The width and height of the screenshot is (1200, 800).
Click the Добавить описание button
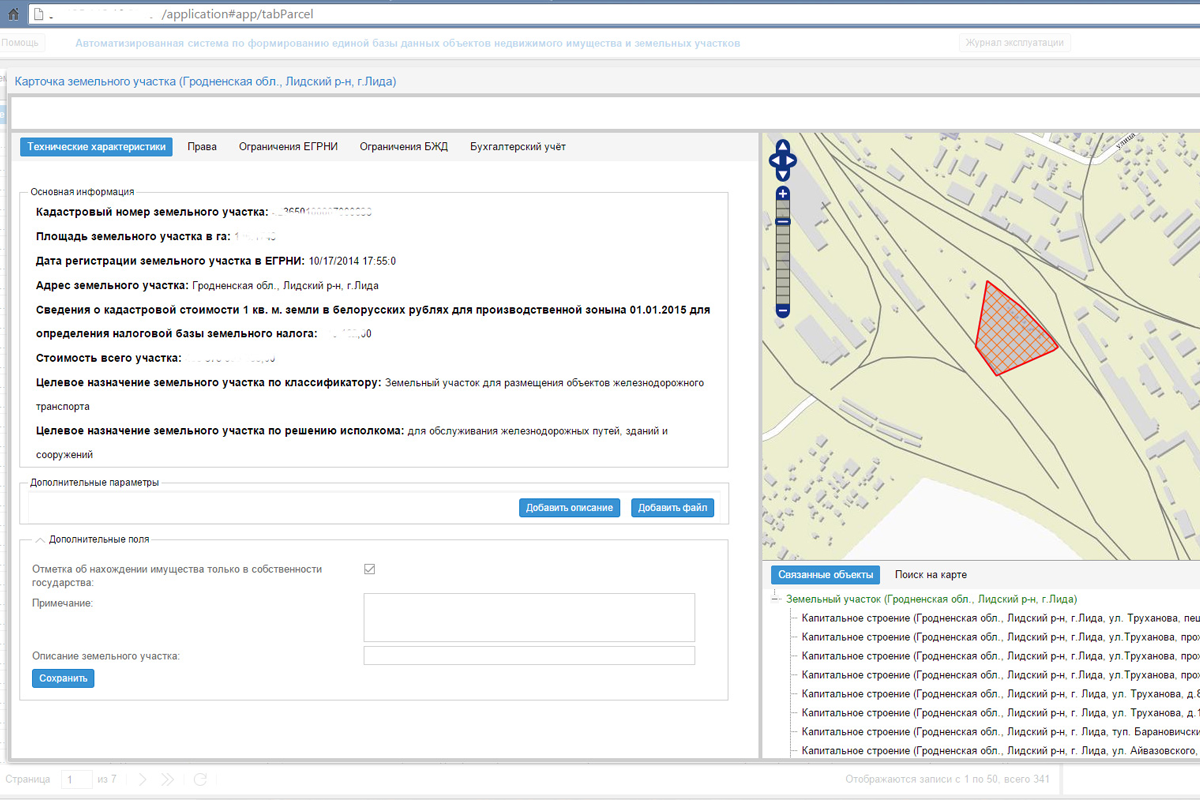(x=569, y=508)
